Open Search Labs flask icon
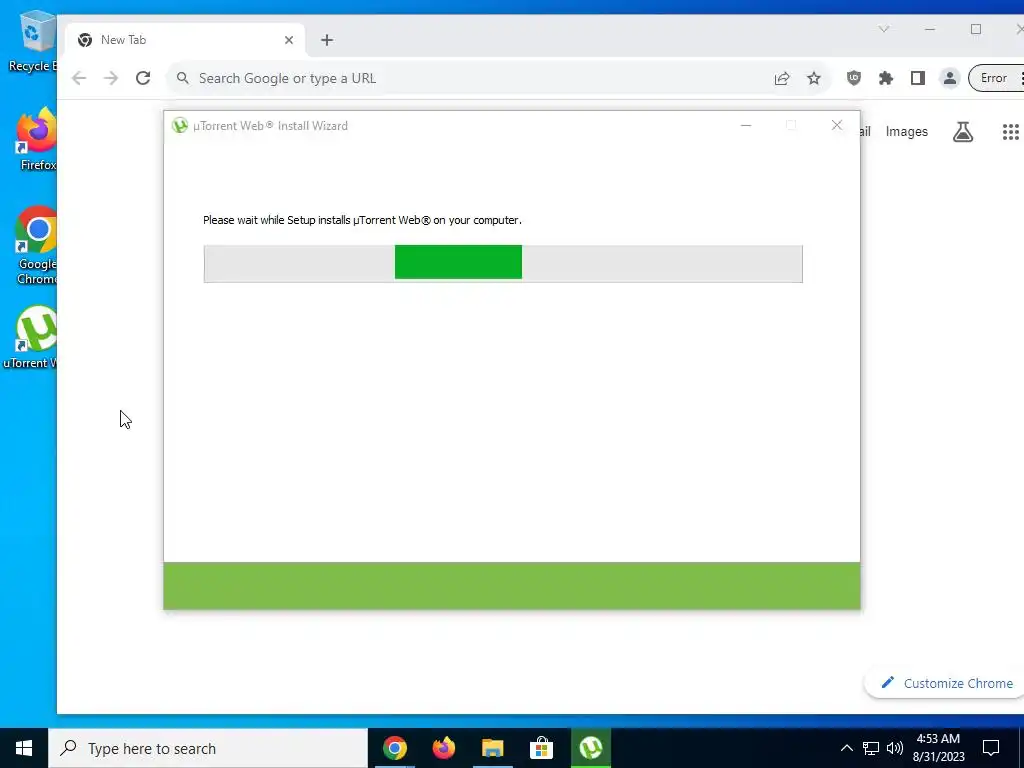 point(963,132)
